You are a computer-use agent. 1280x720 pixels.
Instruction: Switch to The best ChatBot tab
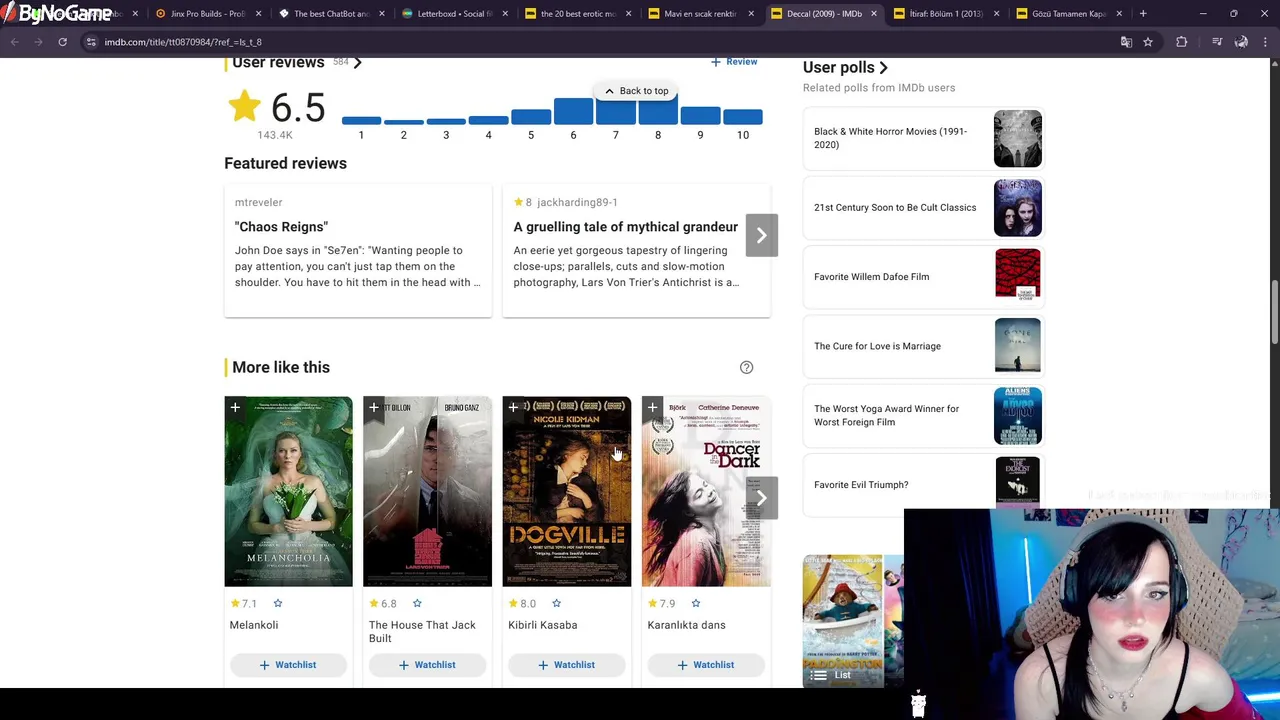coord(323,14)
